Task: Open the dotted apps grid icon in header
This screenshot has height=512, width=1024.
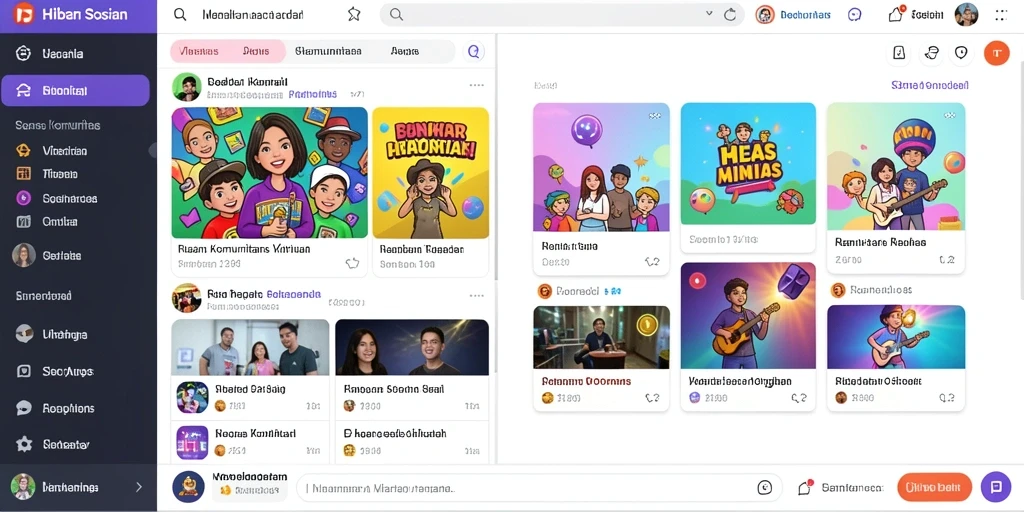Action: point(1001,15)
